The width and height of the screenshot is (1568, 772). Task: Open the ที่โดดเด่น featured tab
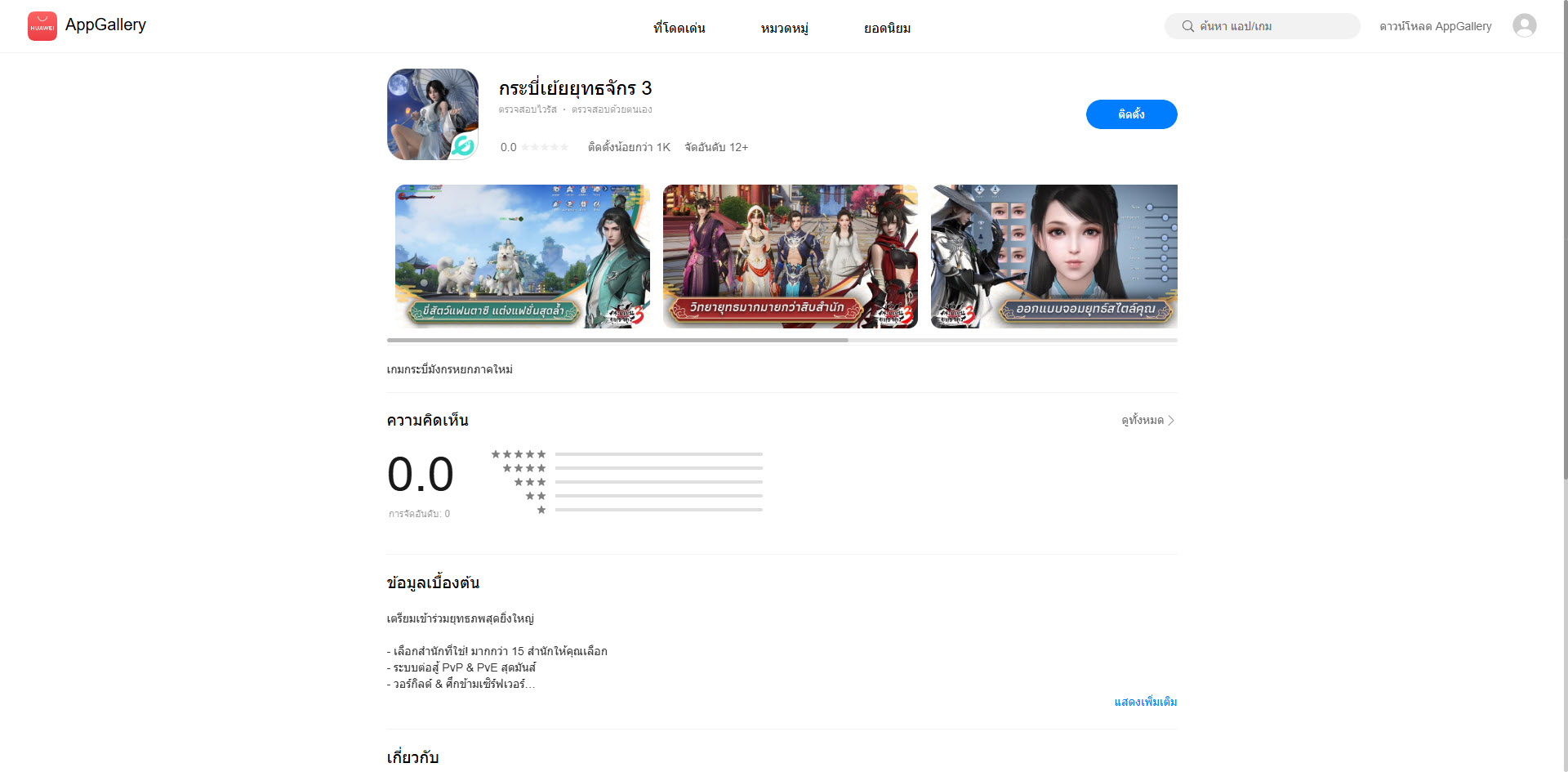(x=679, y=28)
